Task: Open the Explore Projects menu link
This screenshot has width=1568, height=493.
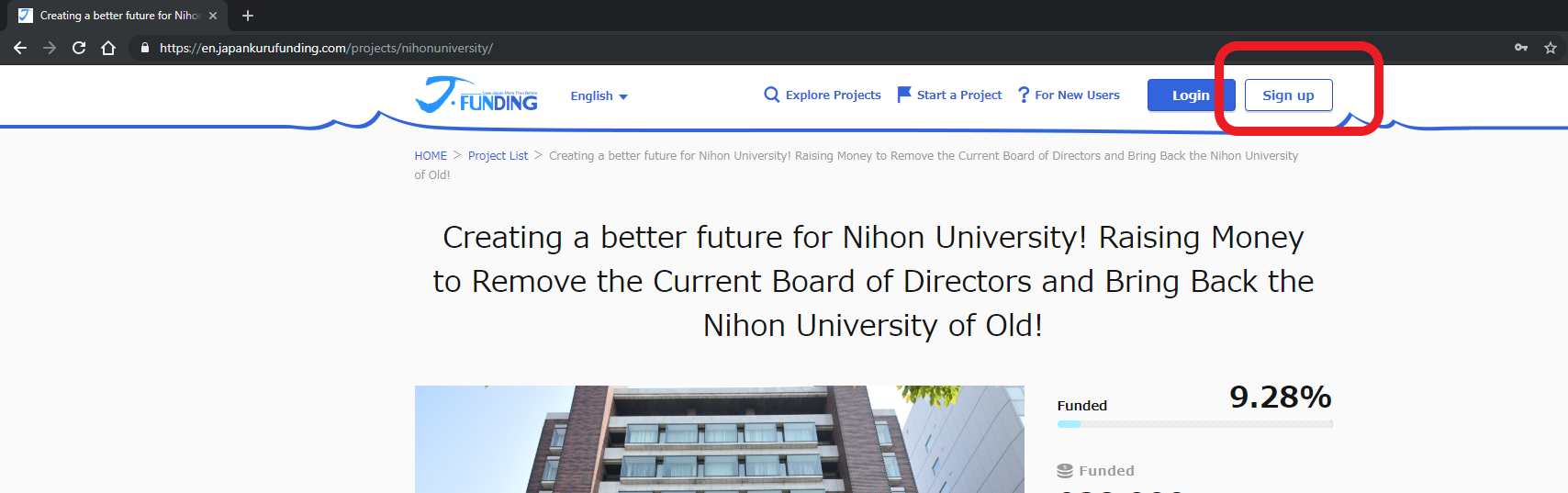Action: [x=833, y=95]
